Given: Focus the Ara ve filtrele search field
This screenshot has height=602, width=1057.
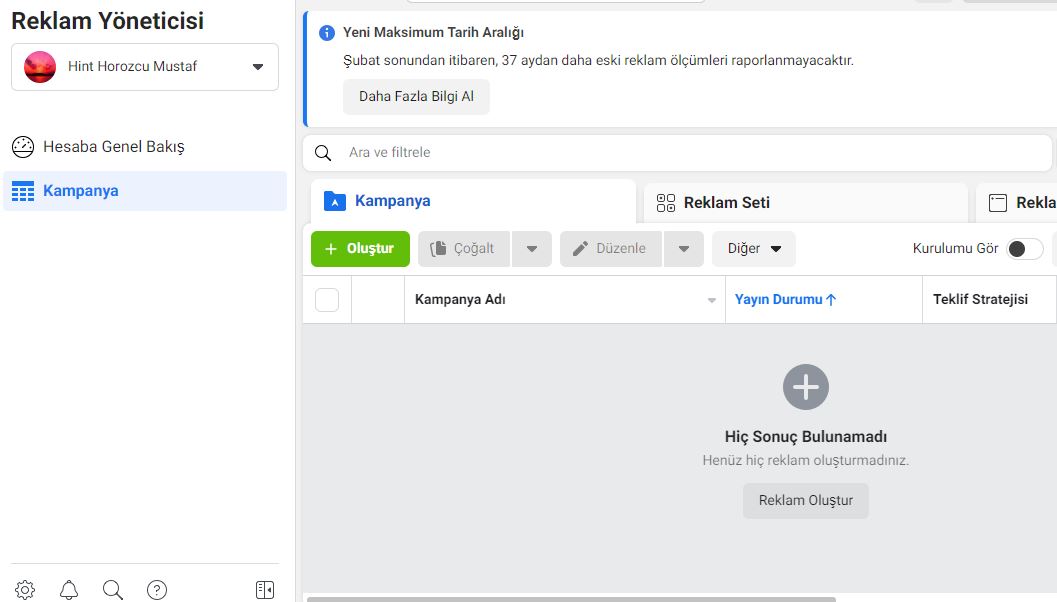Looking at the screenshot, I should 677,153.
